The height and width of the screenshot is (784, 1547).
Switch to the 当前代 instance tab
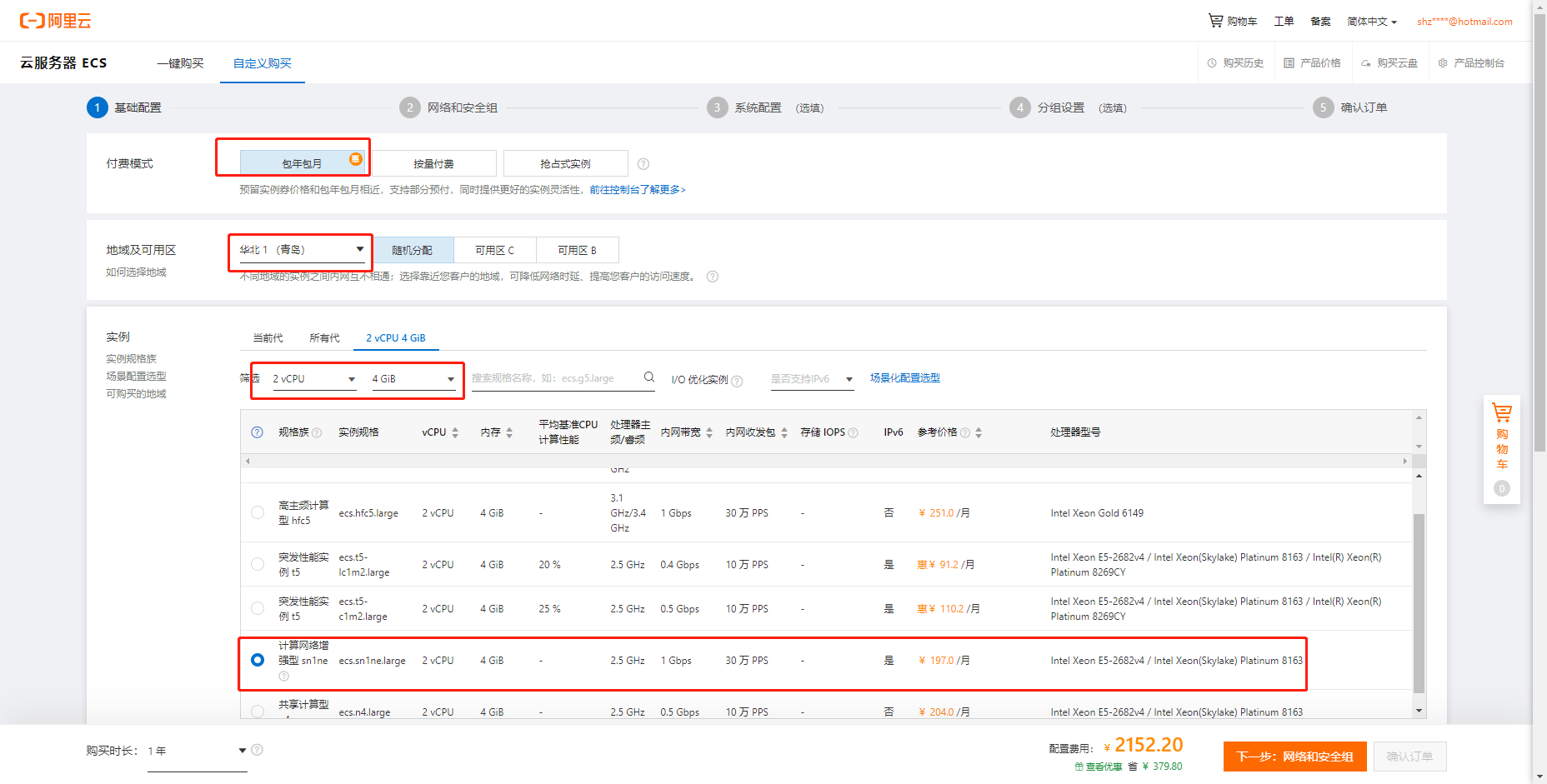(x=268, y=338)
